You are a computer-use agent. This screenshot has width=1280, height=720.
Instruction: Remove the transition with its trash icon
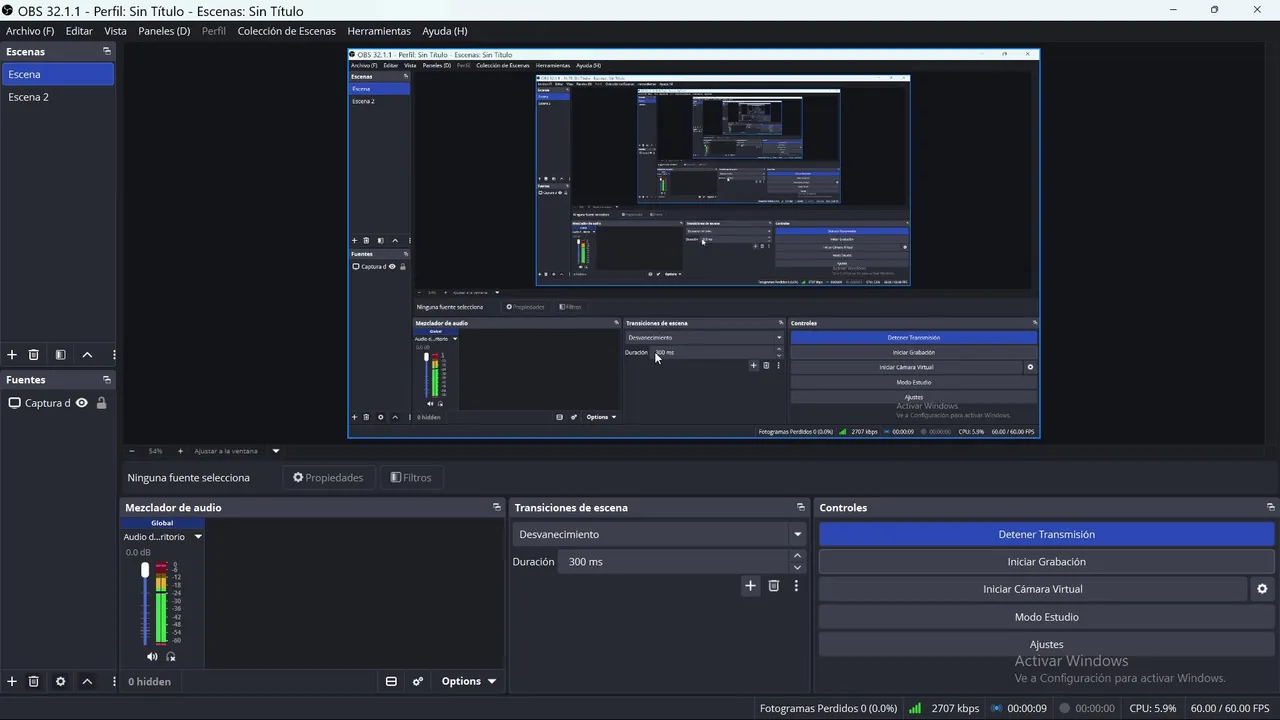(x=773, y=586)
